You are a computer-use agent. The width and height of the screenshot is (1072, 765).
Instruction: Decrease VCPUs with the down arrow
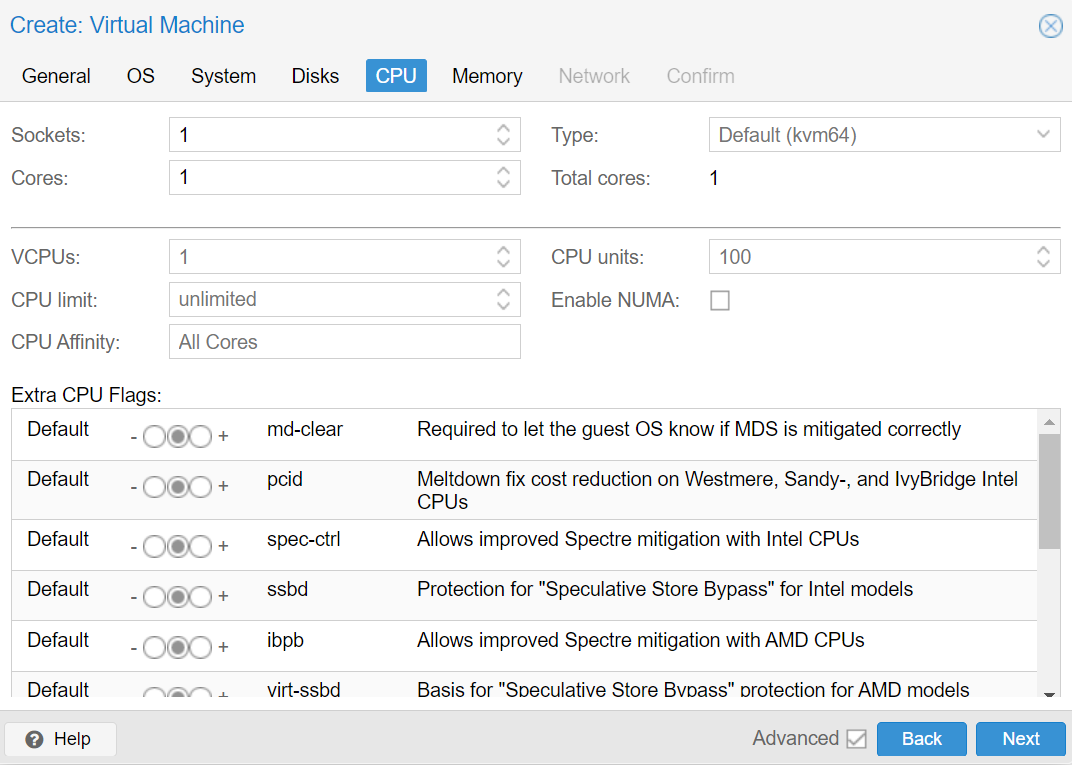pos(503,264)
